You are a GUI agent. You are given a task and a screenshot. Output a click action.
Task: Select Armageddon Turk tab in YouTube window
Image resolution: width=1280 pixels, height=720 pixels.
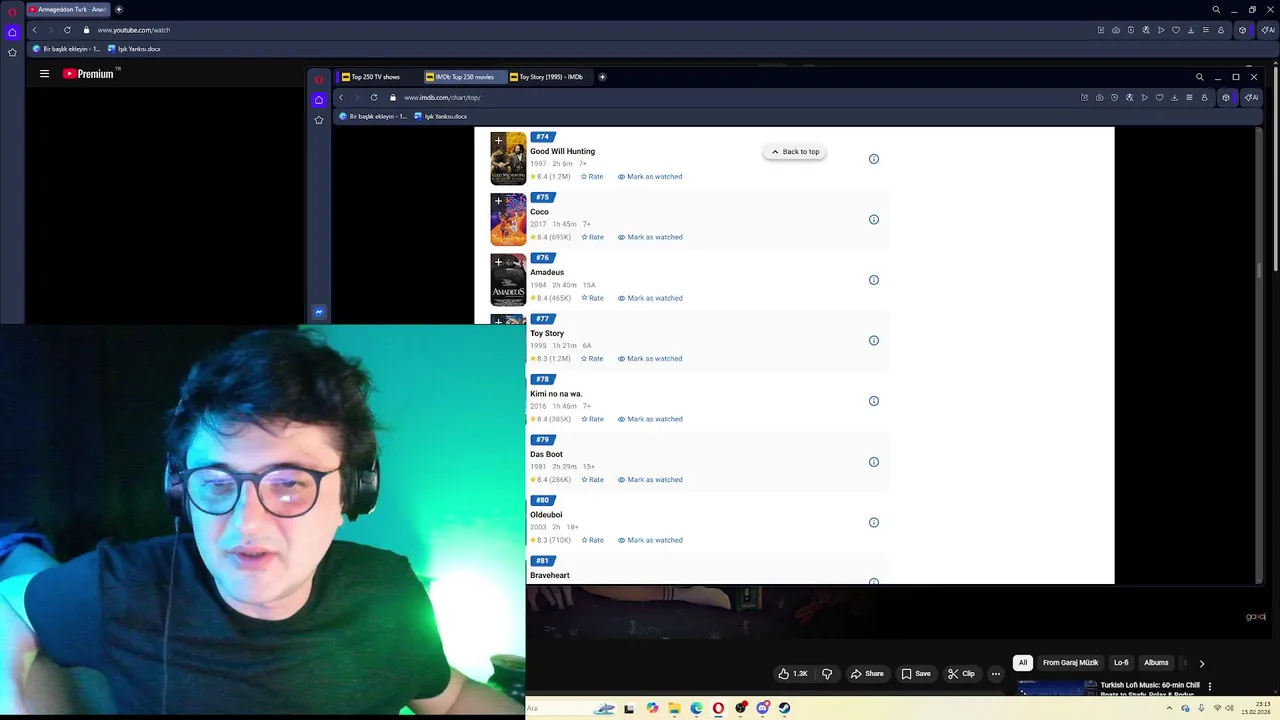(x=66, y=9)
